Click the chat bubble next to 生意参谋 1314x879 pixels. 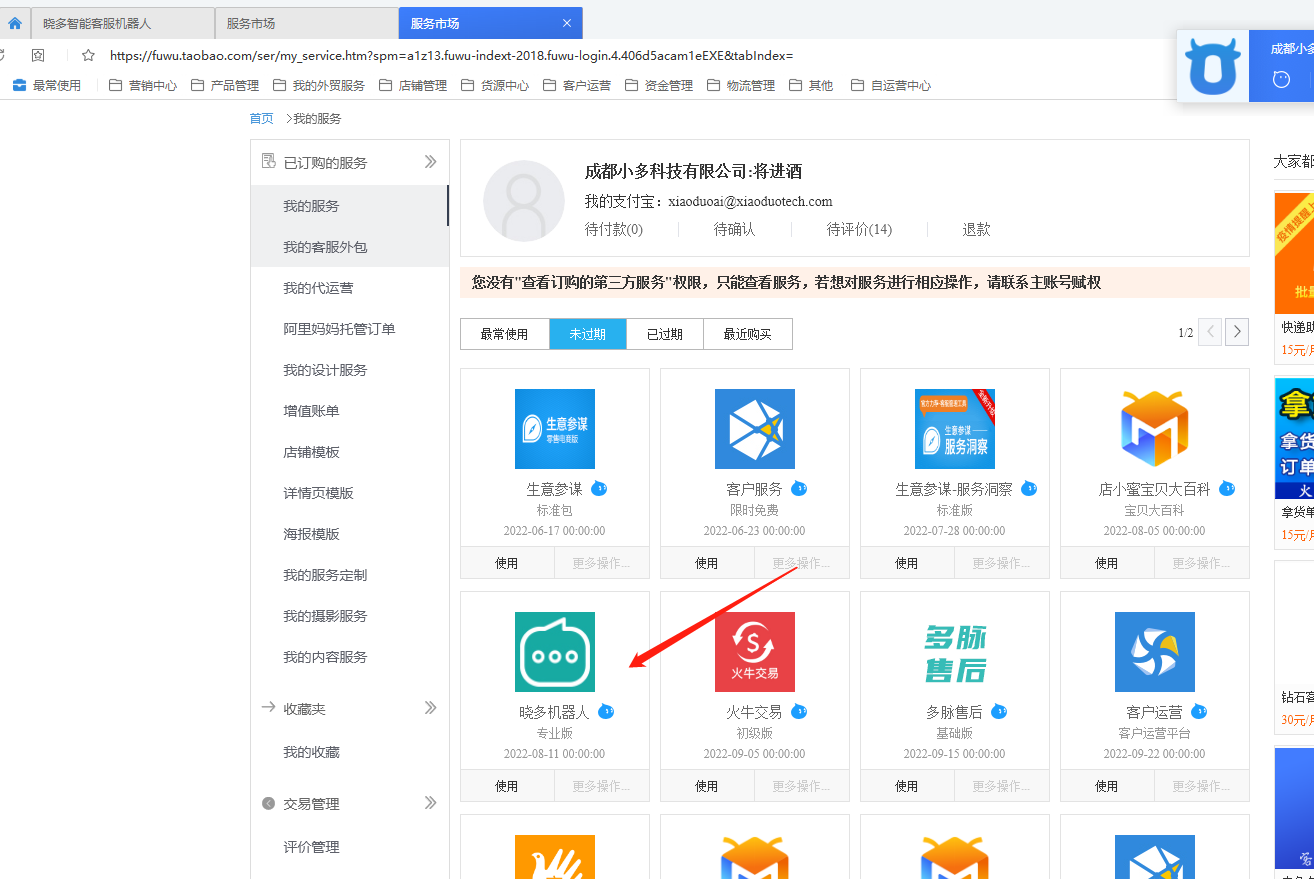pos(599,488)
